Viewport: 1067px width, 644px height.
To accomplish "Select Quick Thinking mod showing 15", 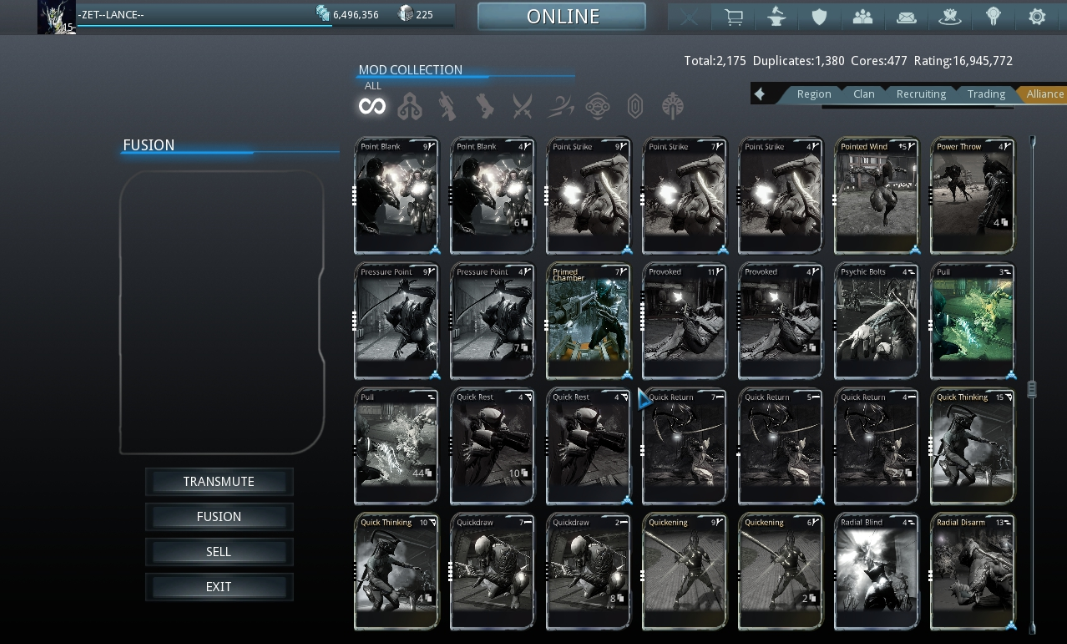I will 972,446.
